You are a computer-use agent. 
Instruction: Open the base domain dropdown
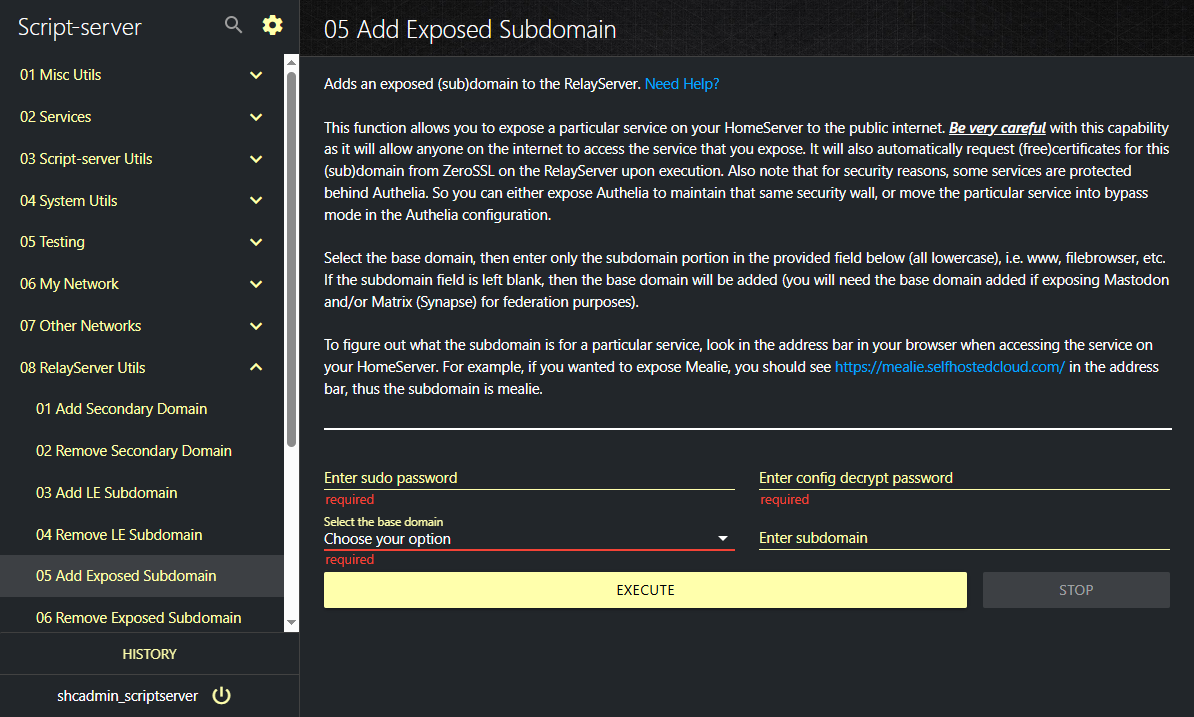coord(528,539)
